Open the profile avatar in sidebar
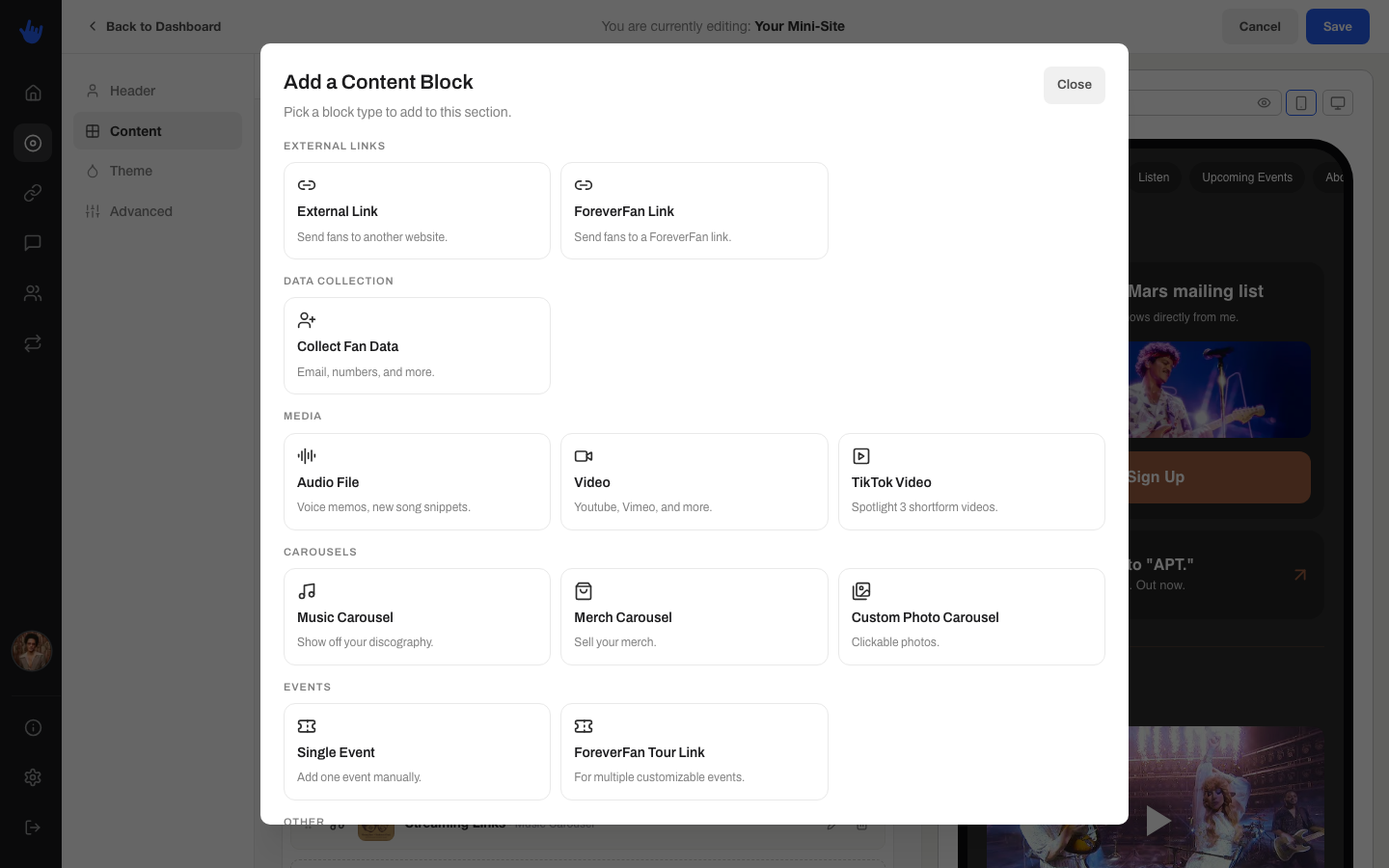1389x868 pixels. [32, 651]
